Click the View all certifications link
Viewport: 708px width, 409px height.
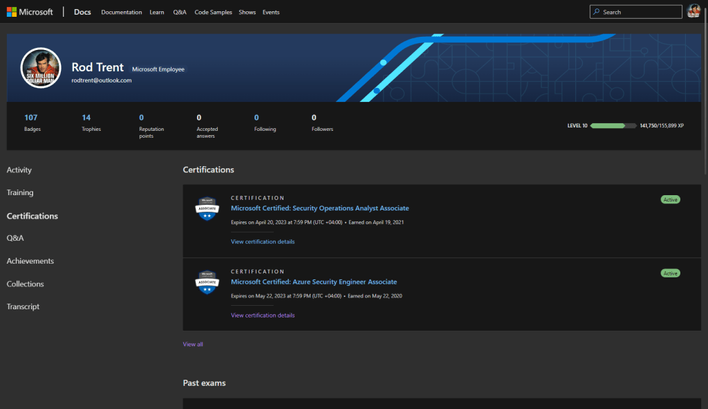[193, 344]
